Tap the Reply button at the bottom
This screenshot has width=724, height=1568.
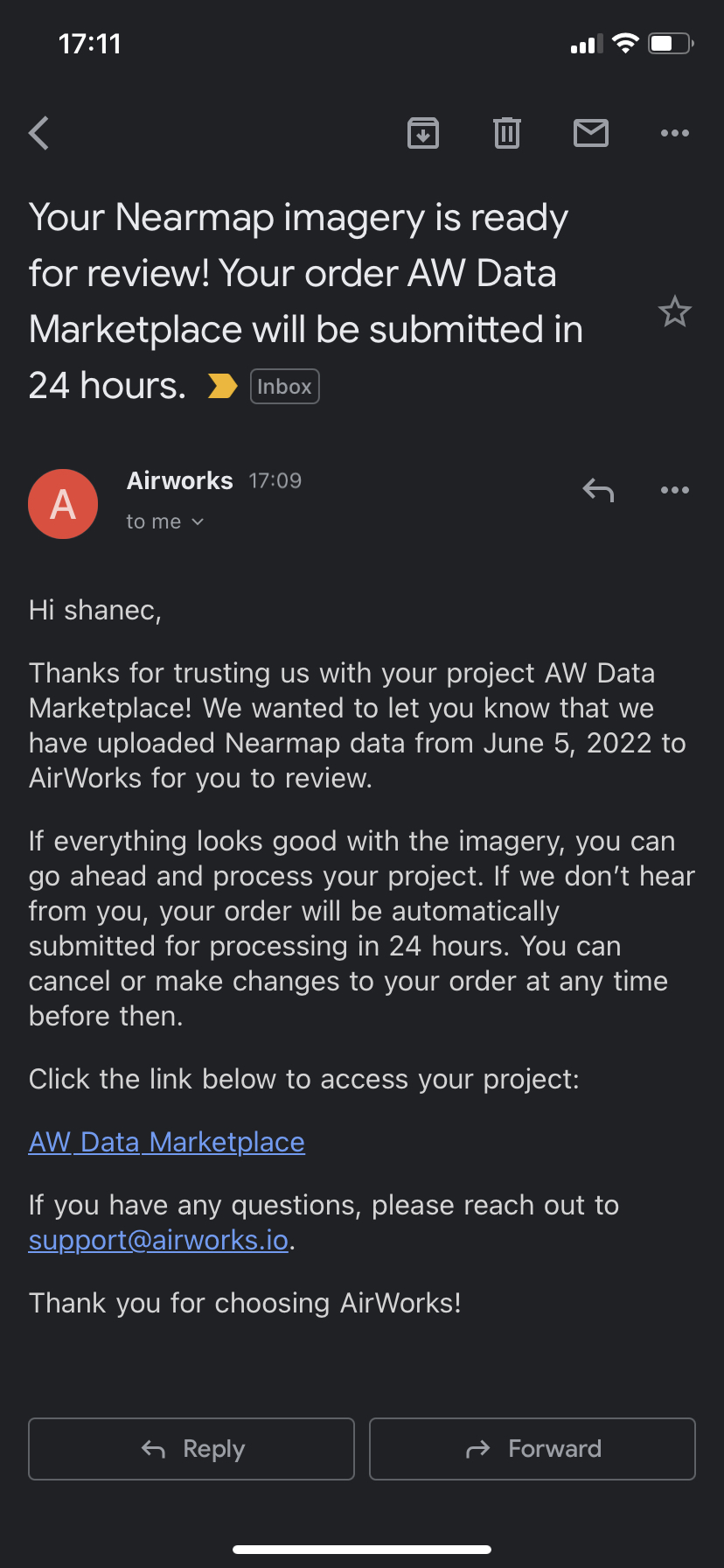[191, 1449]
